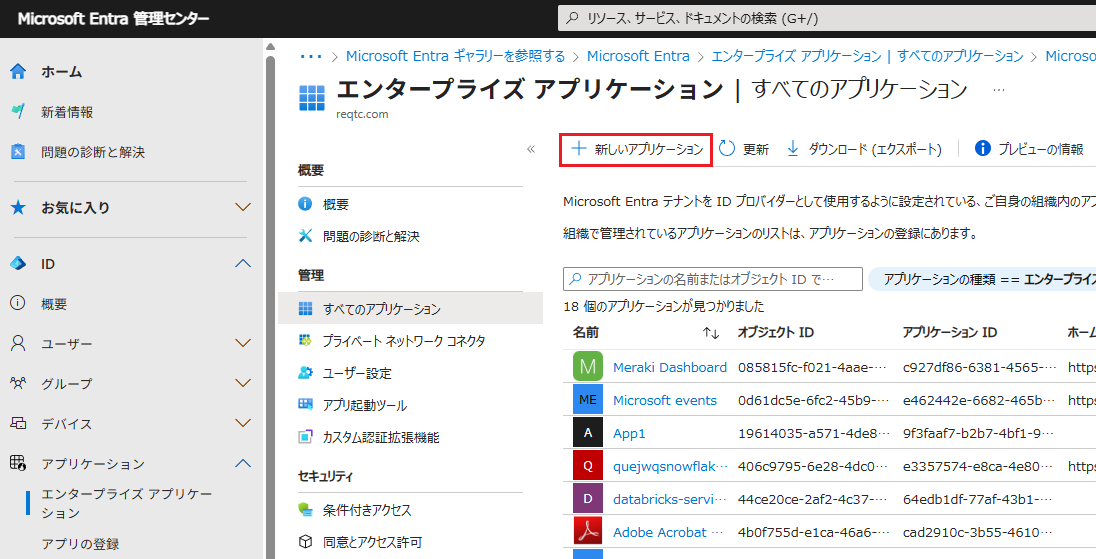Image resolution: width=1096 pixels, height=559 pixels.
Task: Open the quejwqsnowflak application link
Action: tap(670, 466)
